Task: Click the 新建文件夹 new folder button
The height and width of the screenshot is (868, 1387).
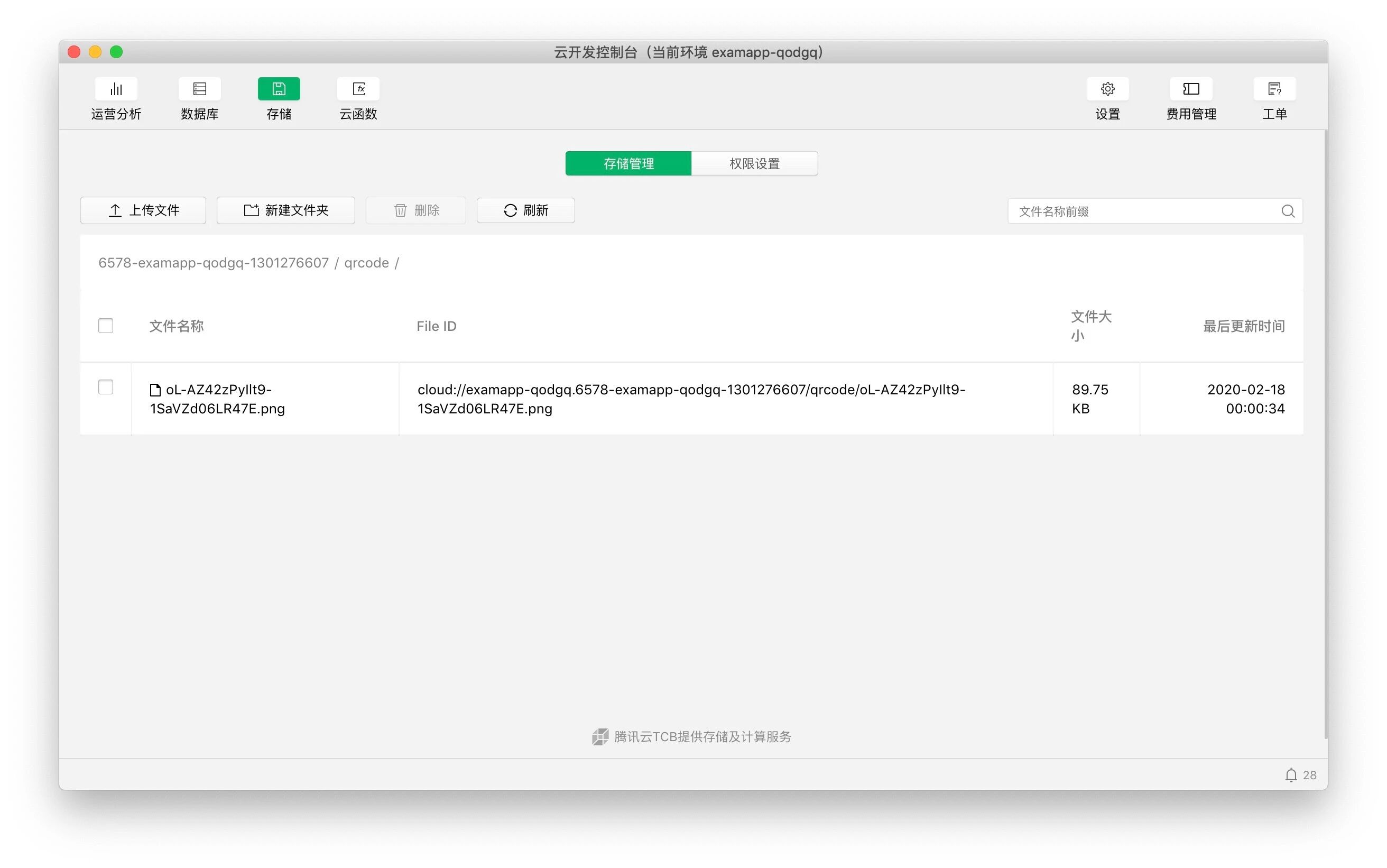Action: click(x=286, y=210)
